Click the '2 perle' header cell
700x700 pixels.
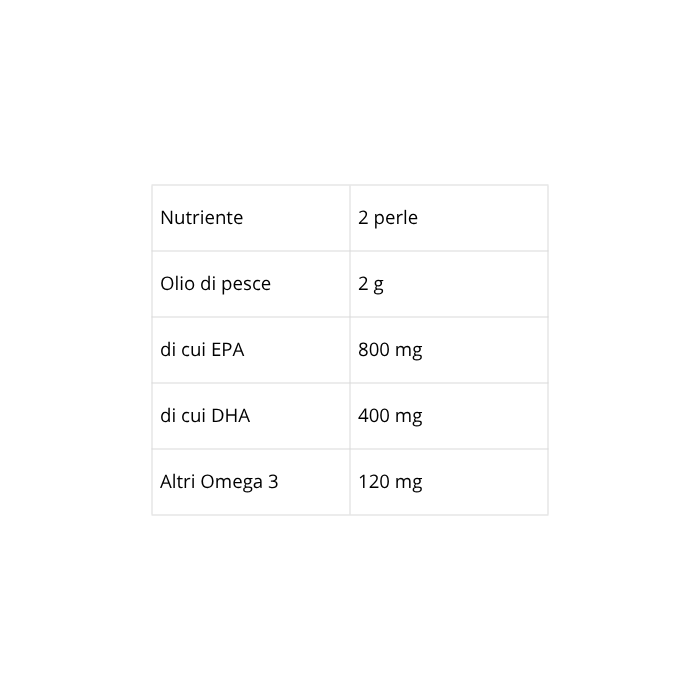388,218
